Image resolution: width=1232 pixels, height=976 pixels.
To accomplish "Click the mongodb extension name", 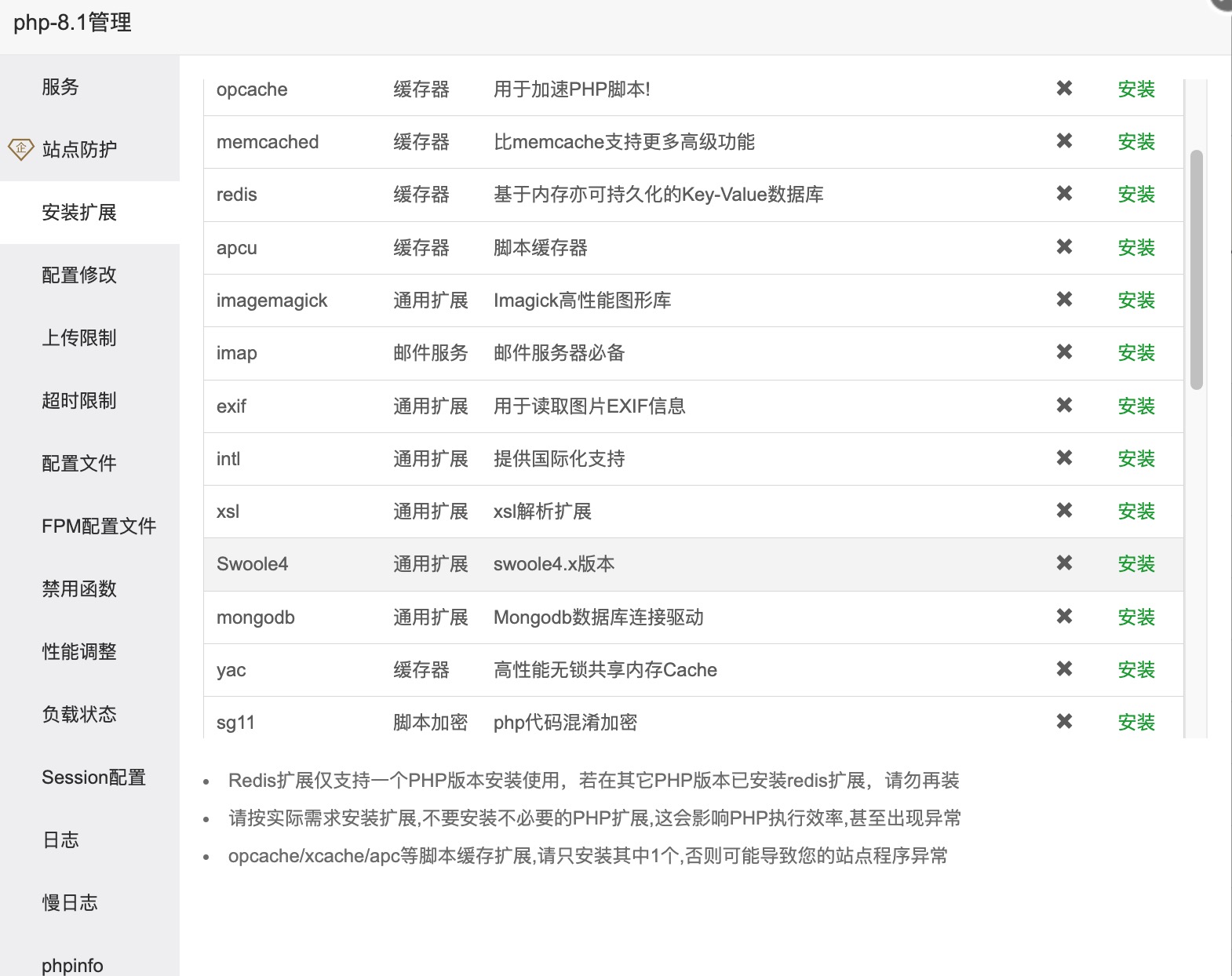I will click(x=256, y=617).
